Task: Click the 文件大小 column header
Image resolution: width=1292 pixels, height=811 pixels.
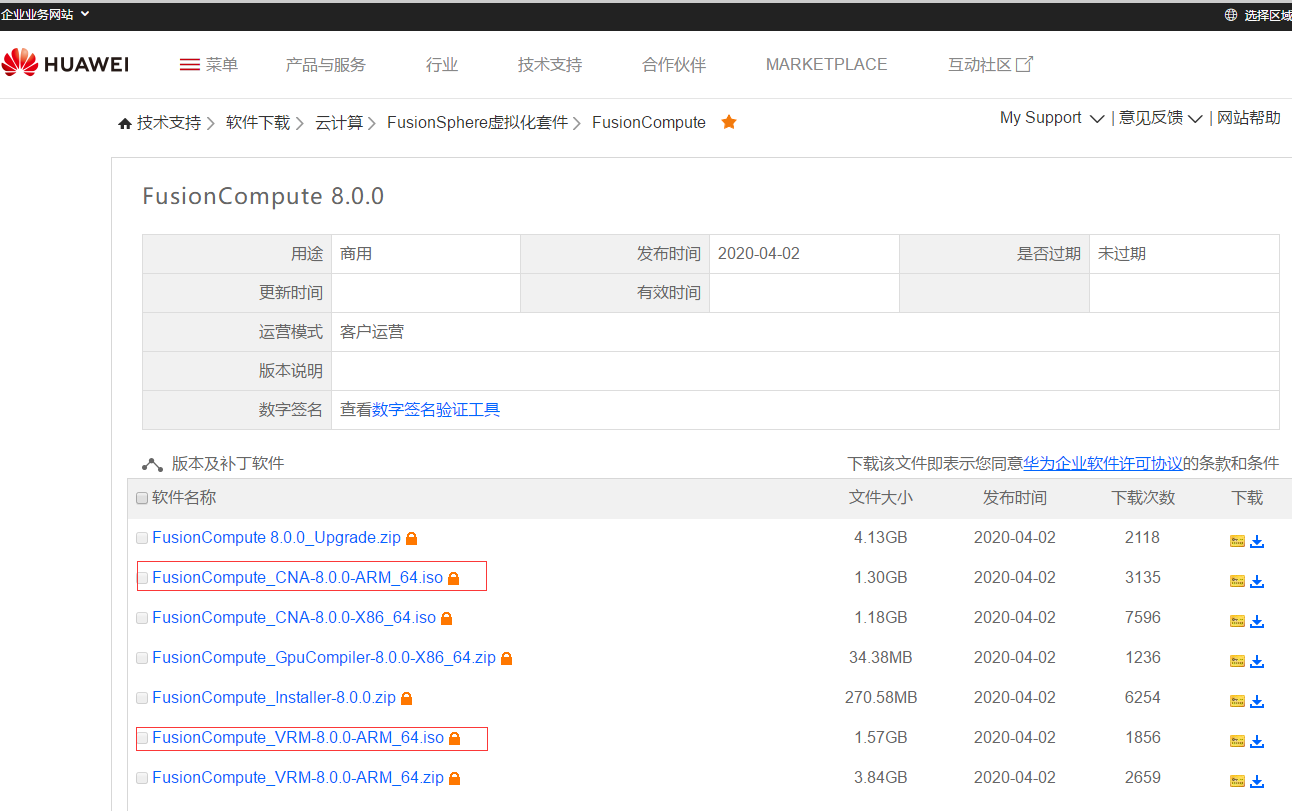Action: (x=881, y=498)
